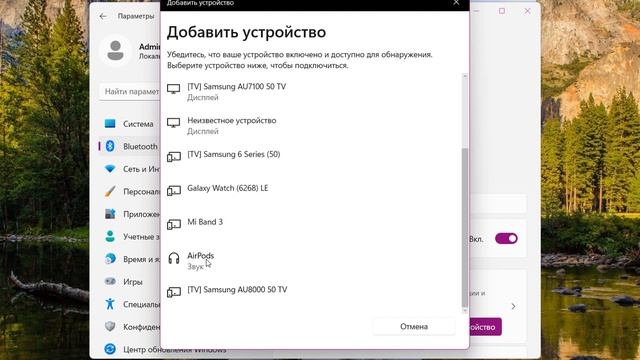Click the Система monitor icon in sidebar
Screen dimensions: 640x360
coord(110,124)
